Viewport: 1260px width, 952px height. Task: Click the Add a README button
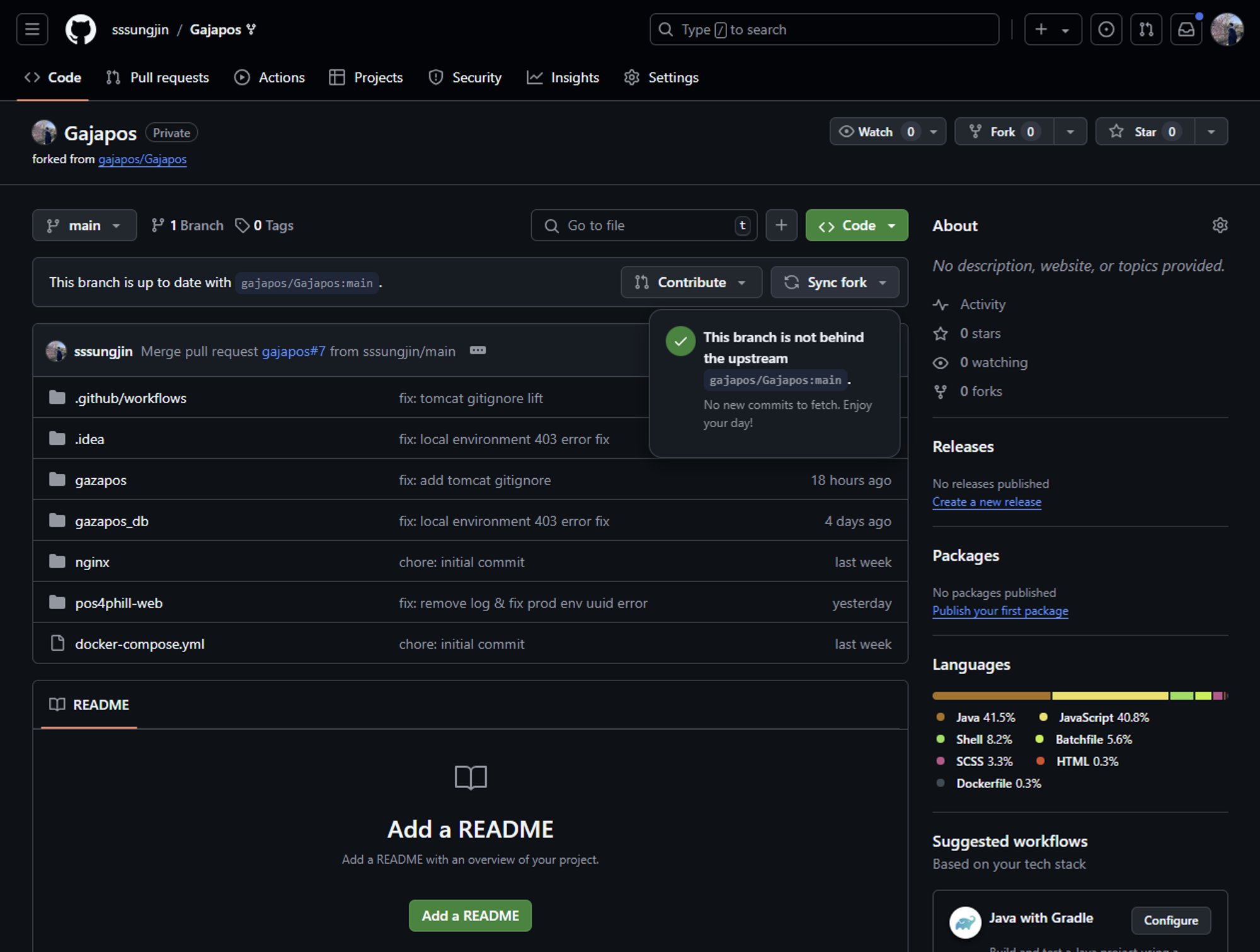[470, 915]
